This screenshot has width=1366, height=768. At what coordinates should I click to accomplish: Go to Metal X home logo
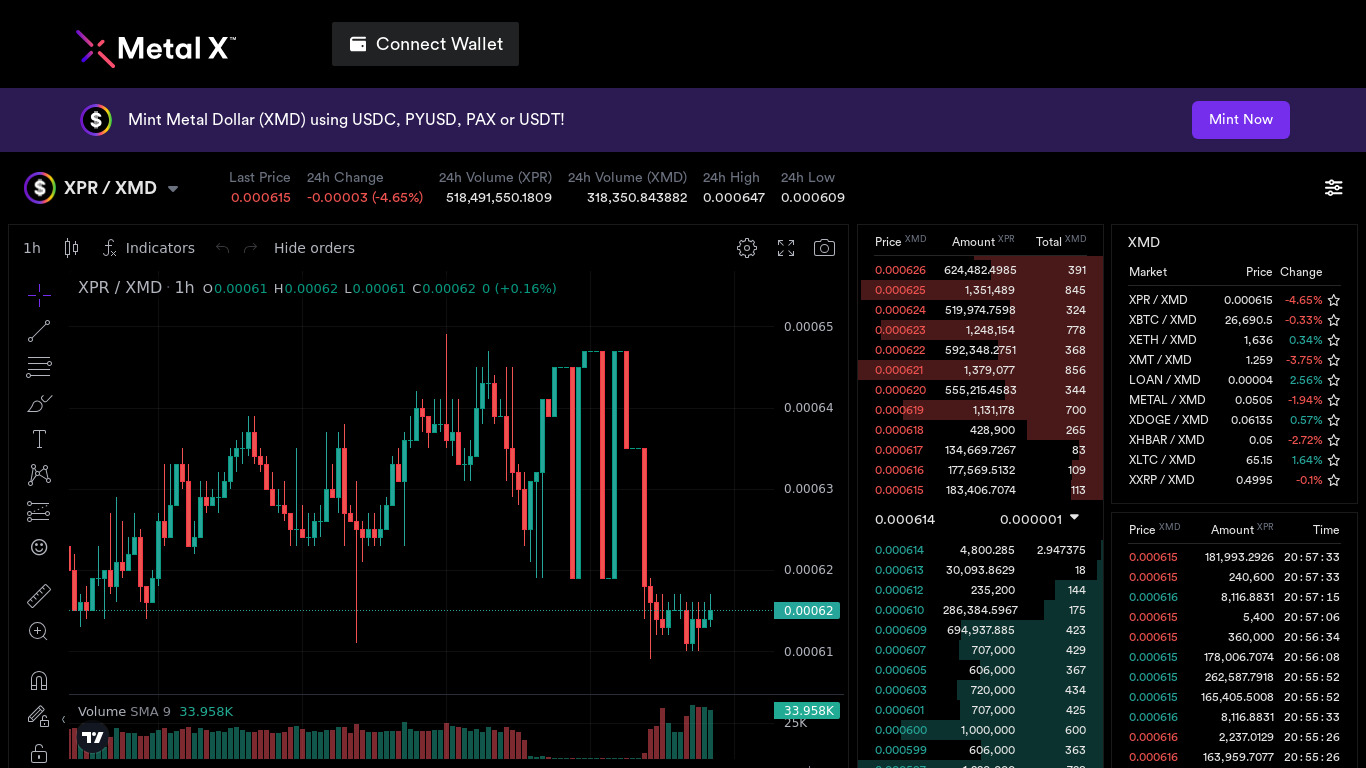[156, 47]
